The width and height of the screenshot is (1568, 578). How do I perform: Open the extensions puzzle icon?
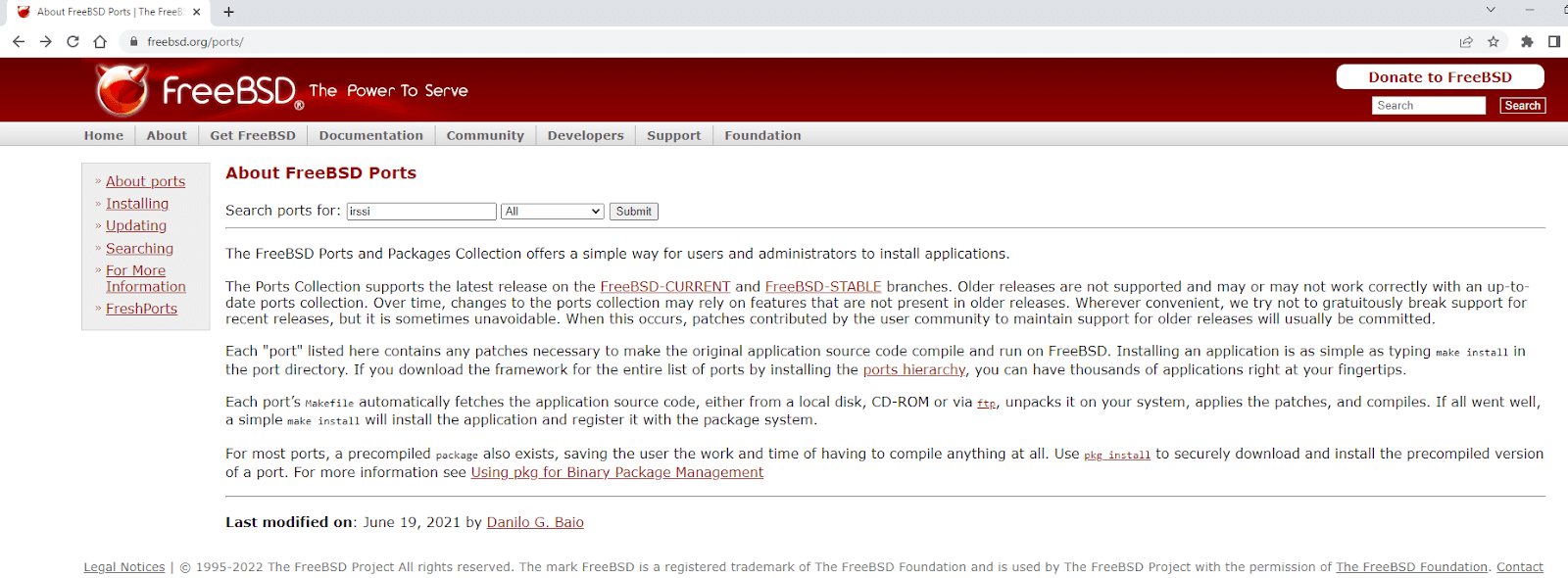[1527, 41]
